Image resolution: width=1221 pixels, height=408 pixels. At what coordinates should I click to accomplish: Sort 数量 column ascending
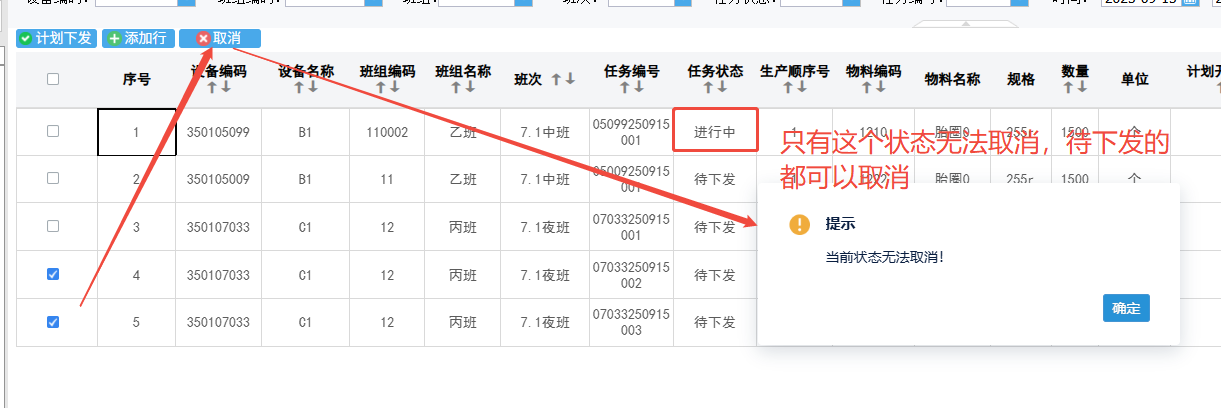point(1068,88)
